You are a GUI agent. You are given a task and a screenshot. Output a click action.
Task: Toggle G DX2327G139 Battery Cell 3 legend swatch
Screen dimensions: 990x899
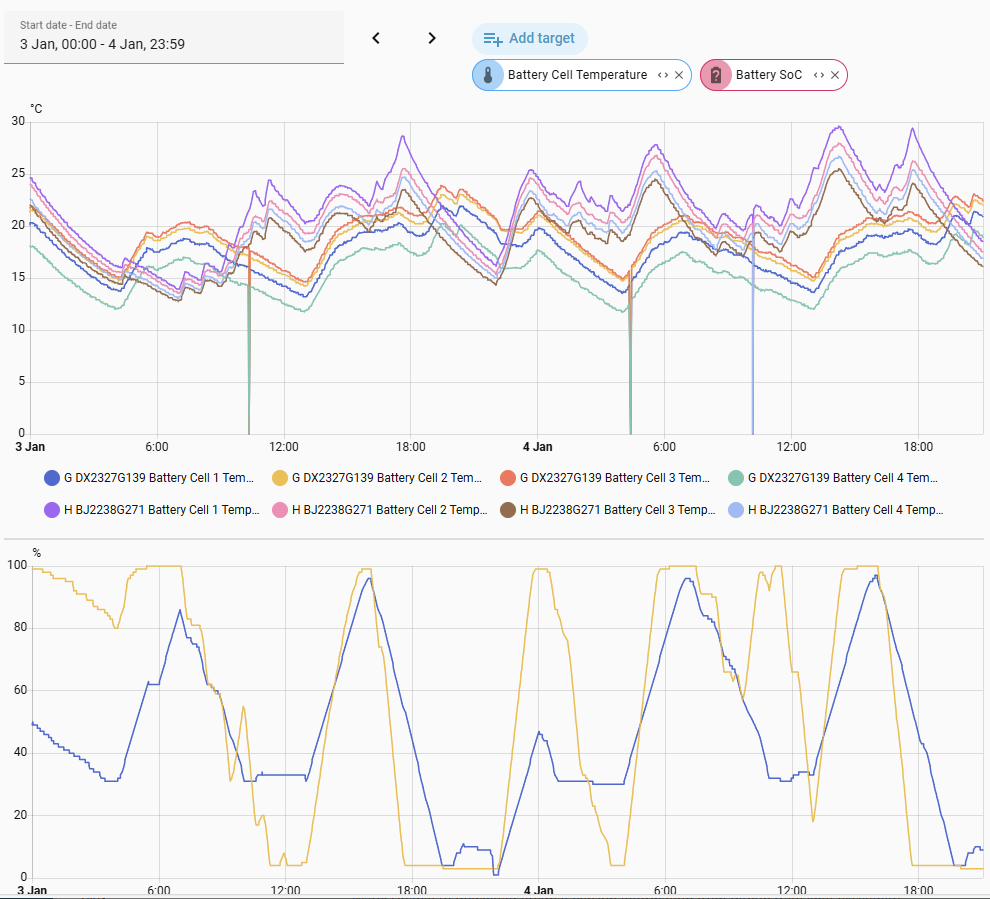pos(508,478)
